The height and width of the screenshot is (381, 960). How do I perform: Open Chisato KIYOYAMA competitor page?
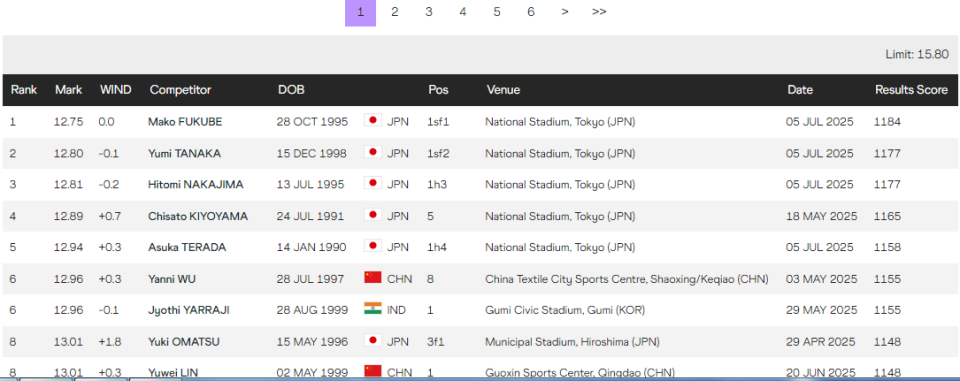(198, 216)
